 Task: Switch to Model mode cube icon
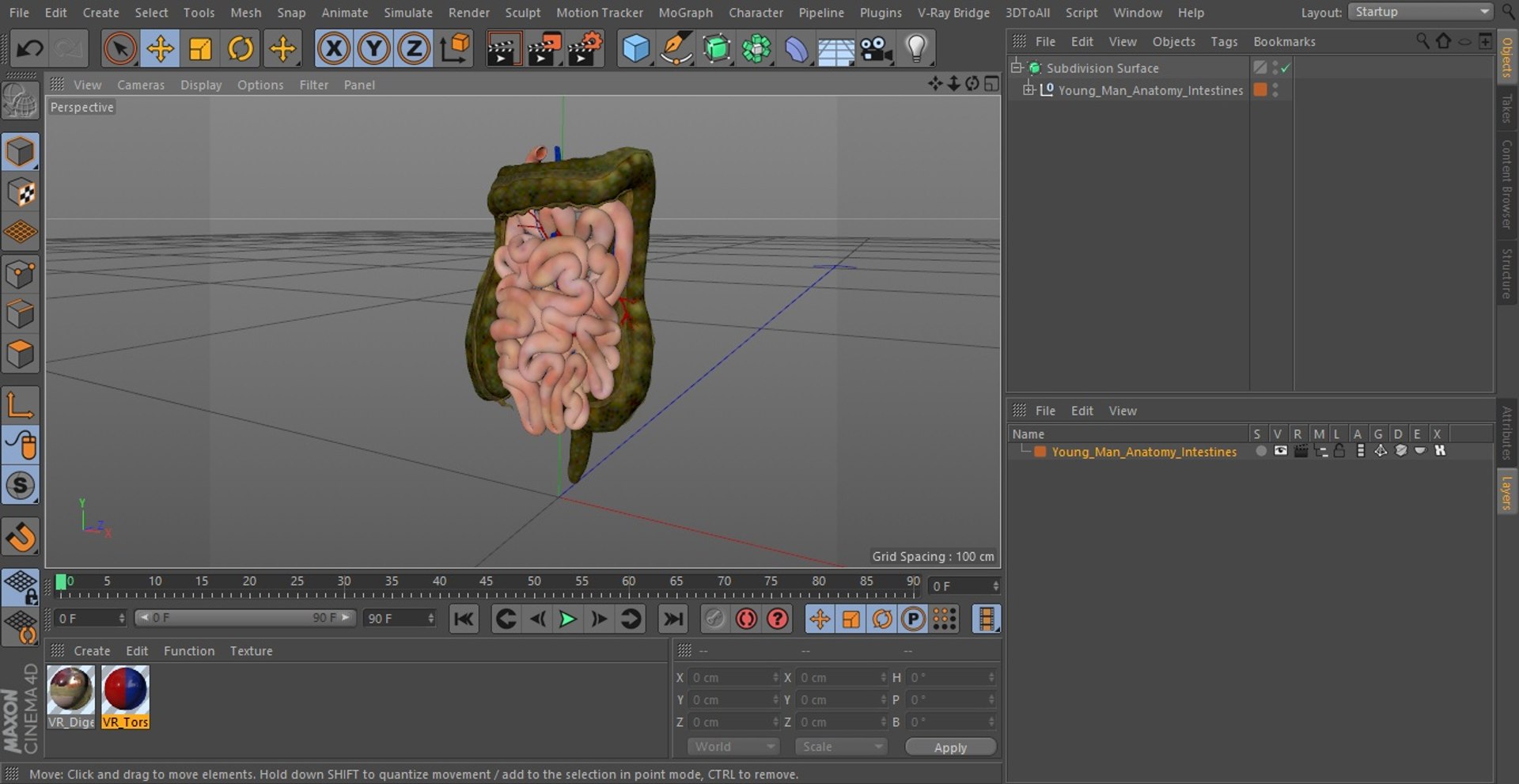(21, 152)
